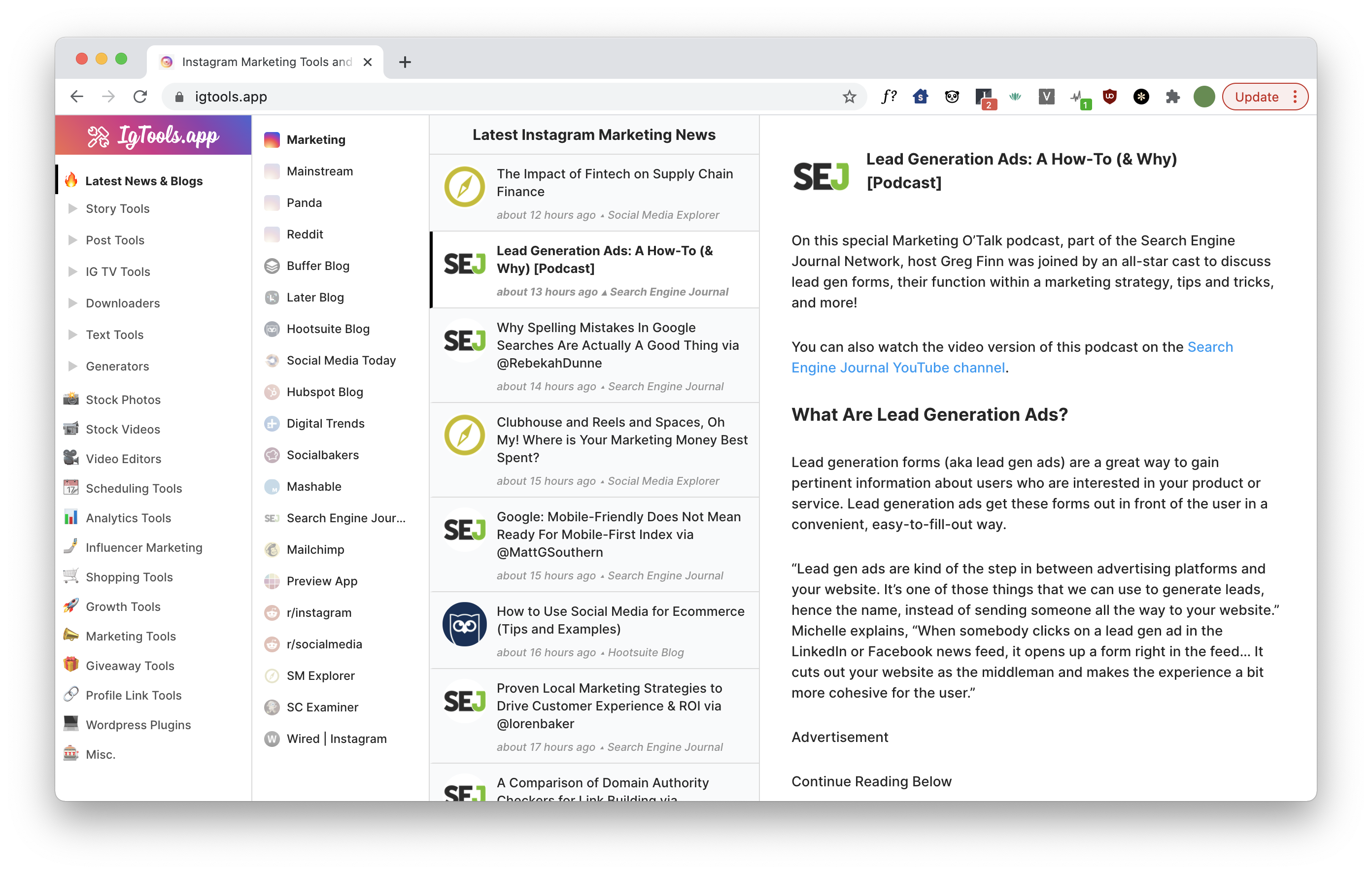
Task: Click the Giveaway Tools gift icon
Action: [71, 665]
